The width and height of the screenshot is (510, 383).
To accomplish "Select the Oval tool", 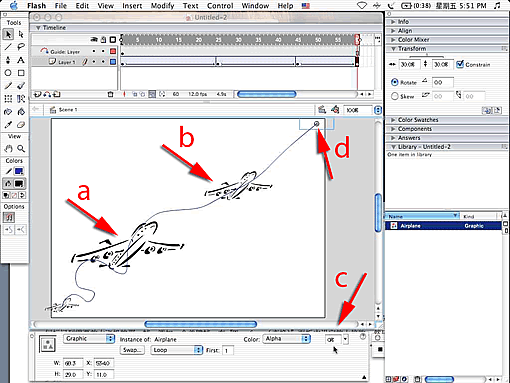I will (x=8, y=73).
